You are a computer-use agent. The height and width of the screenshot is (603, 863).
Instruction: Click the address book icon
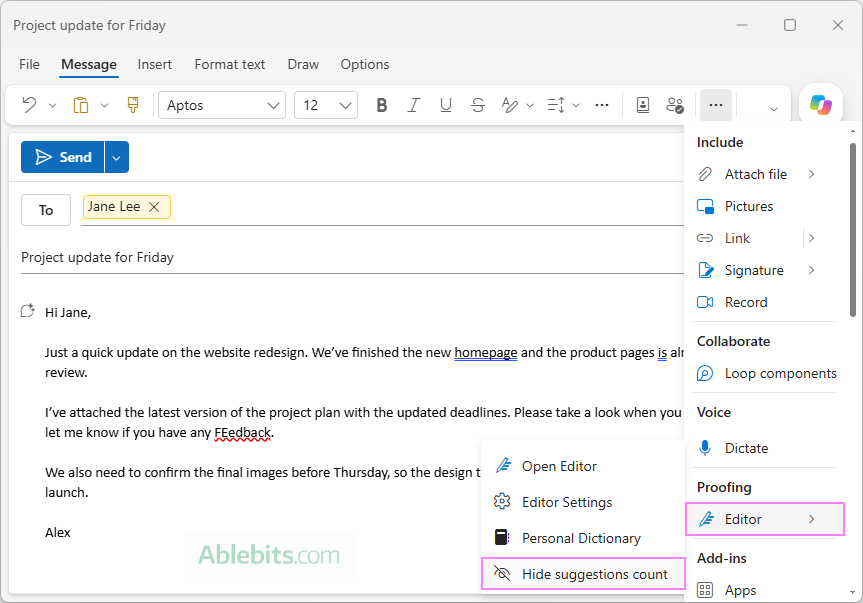pos(643,105)
